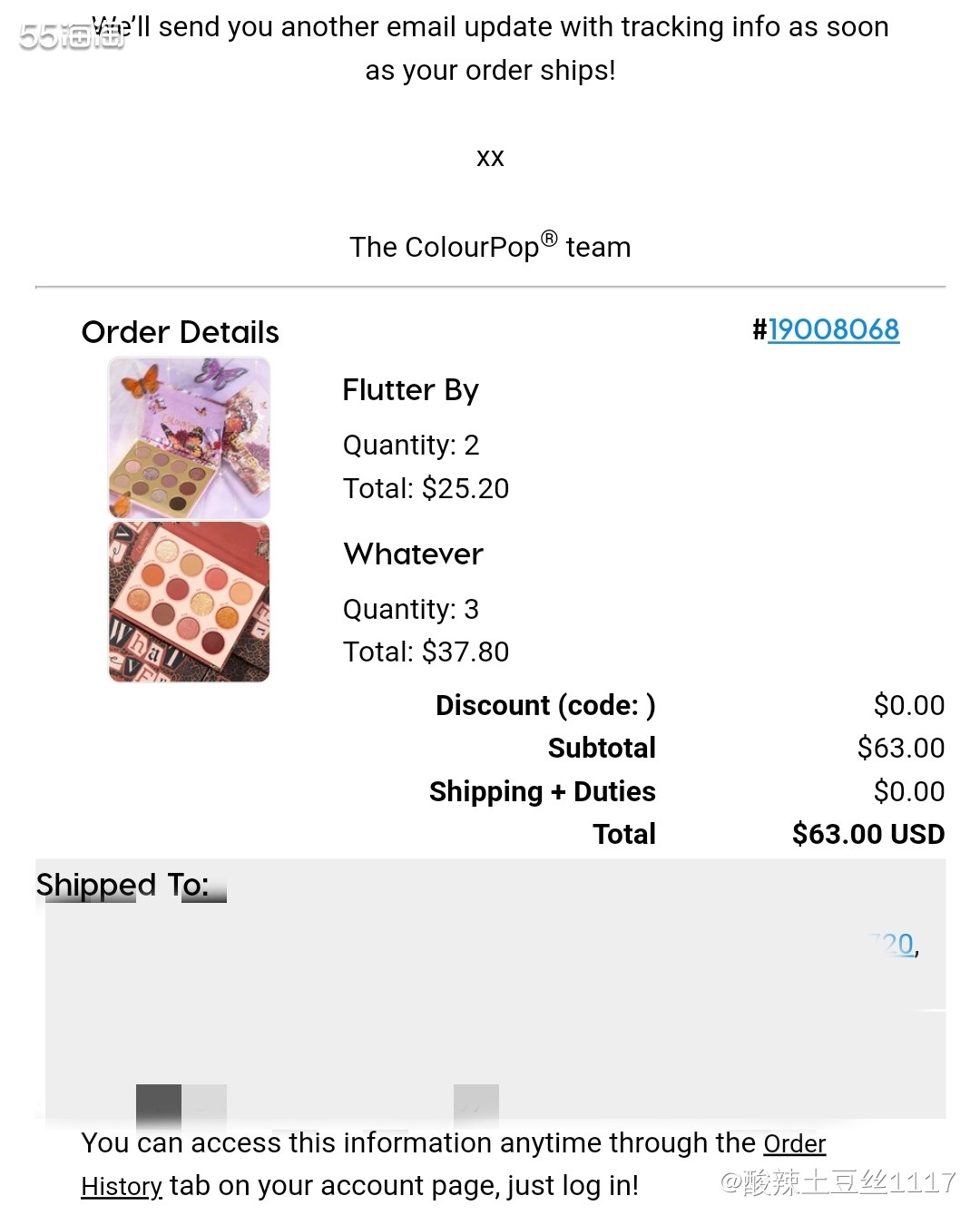Click the Whatever quantity 3 text
This screenshot has height=1225, width=980.
[x=410, y=609]
